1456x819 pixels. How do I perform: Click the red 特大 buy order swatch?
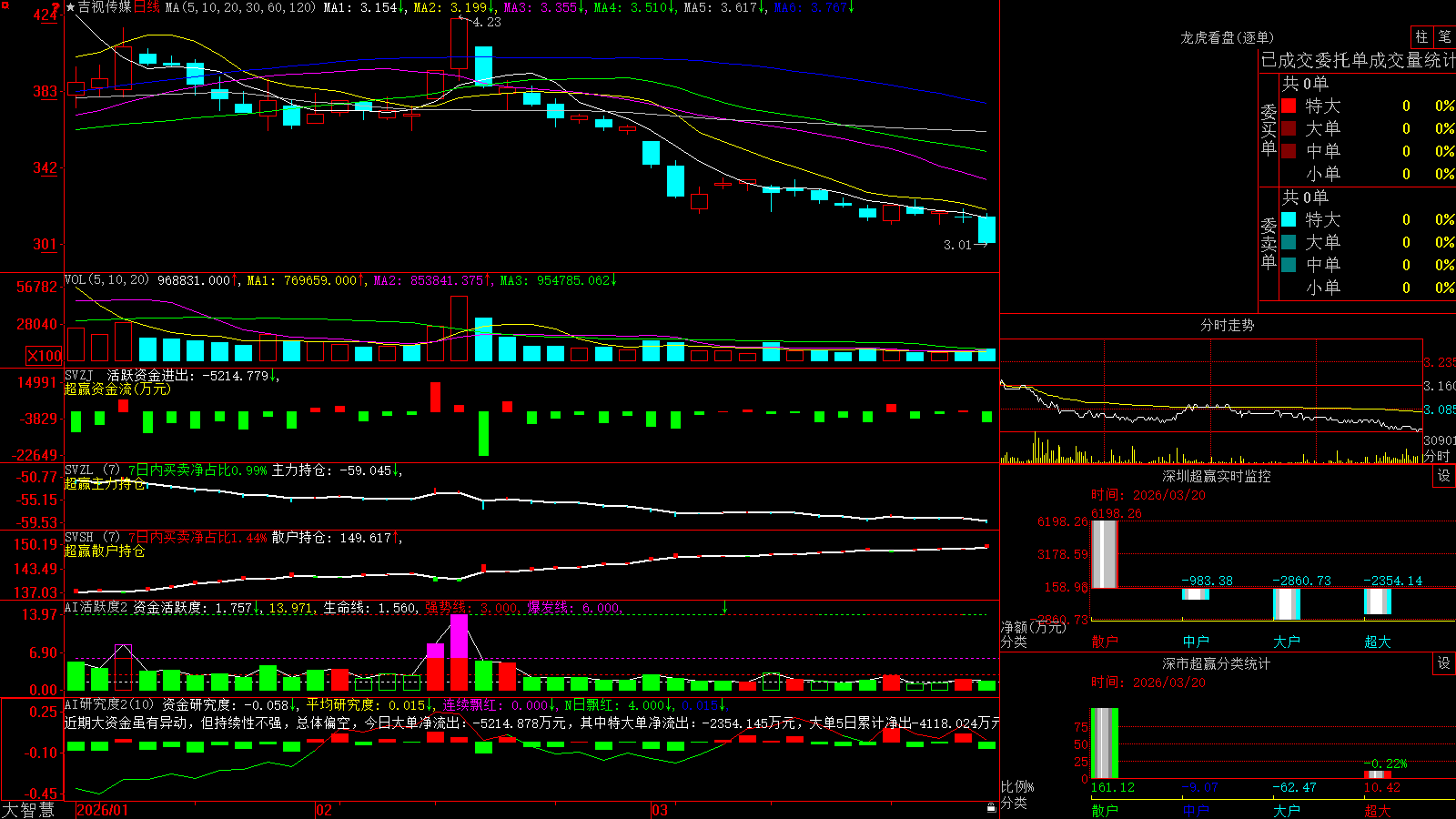point(1289,106)
